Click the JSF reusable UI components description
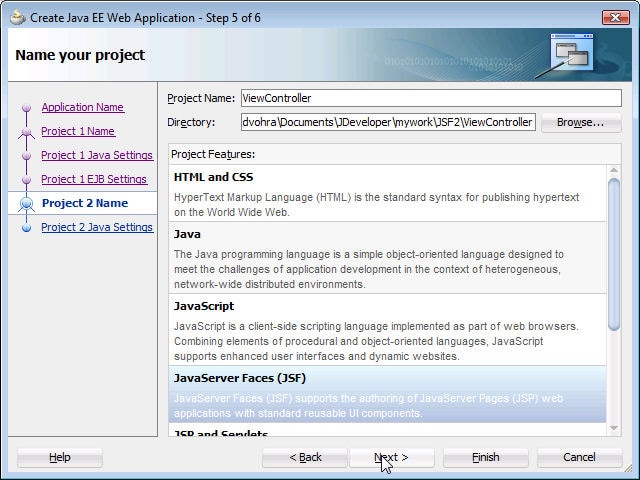The image size is (640, 480). point(368,406)
